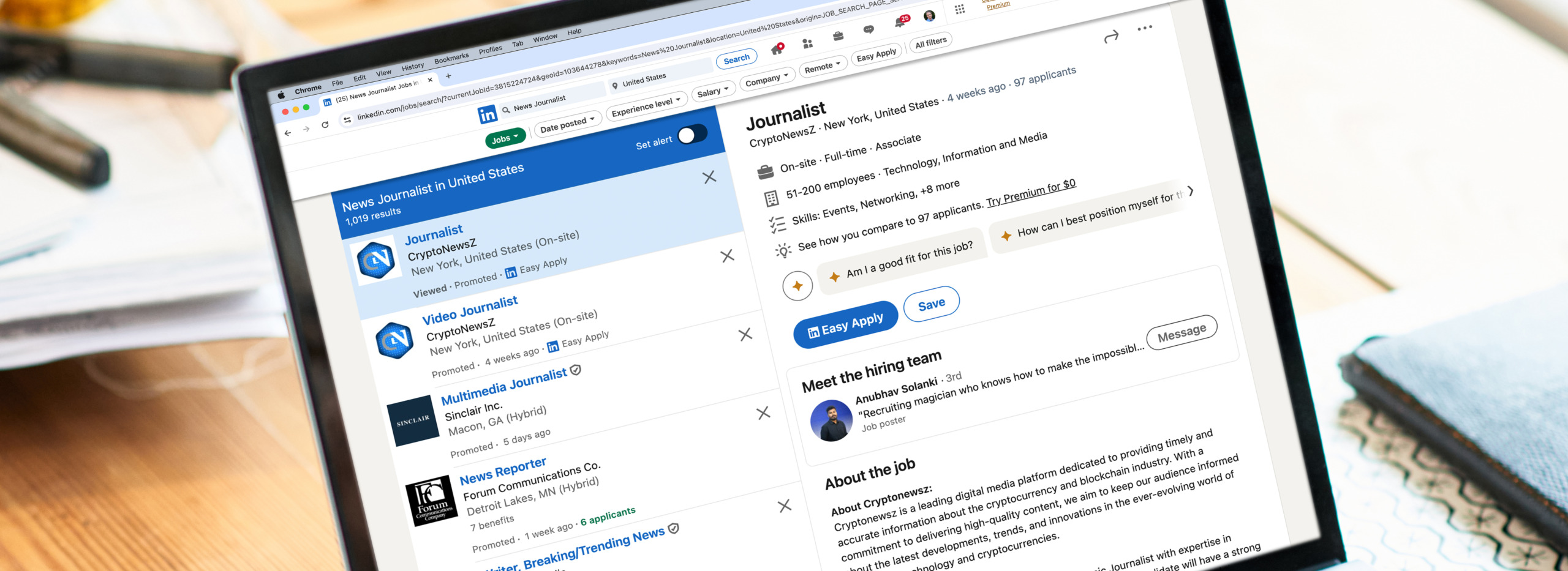Click the share arrow on the job

[1111, 37]
